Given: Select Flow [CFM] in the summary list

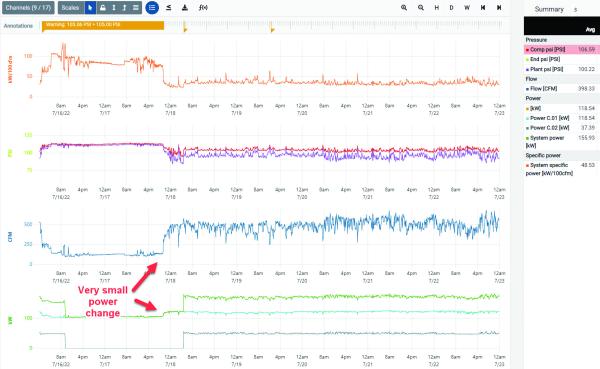Looking at the screenshot, I should click(x=562, y=88).
